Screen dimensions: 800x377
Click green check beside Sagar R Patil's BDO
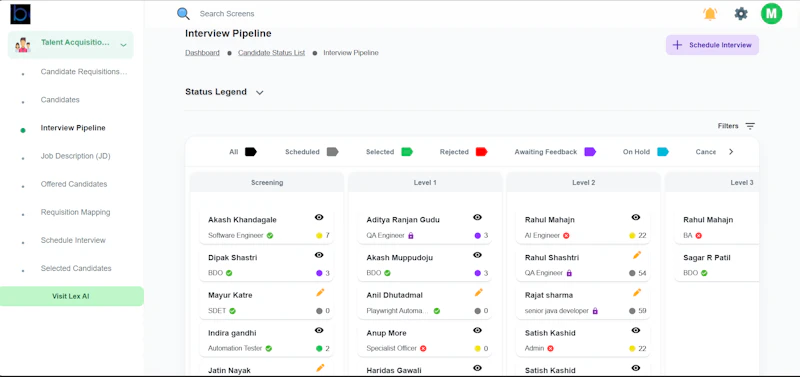tap(704, 273)
